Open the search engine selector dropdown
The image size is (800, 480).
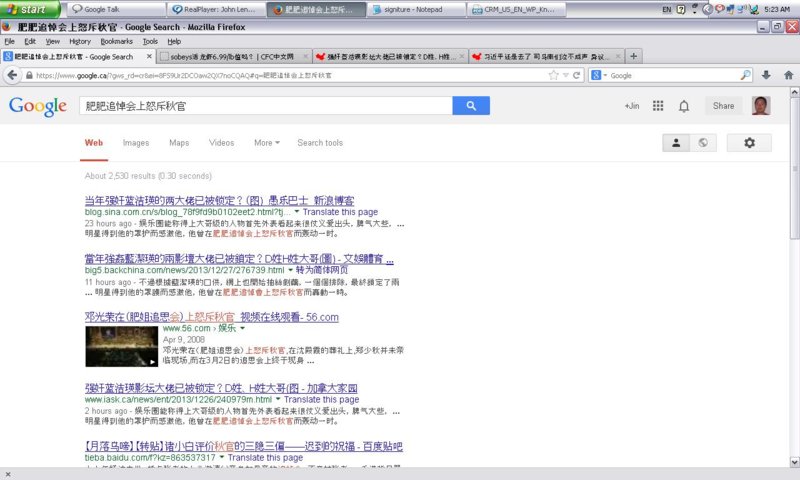pyautogui.click(x=599, y=75)
